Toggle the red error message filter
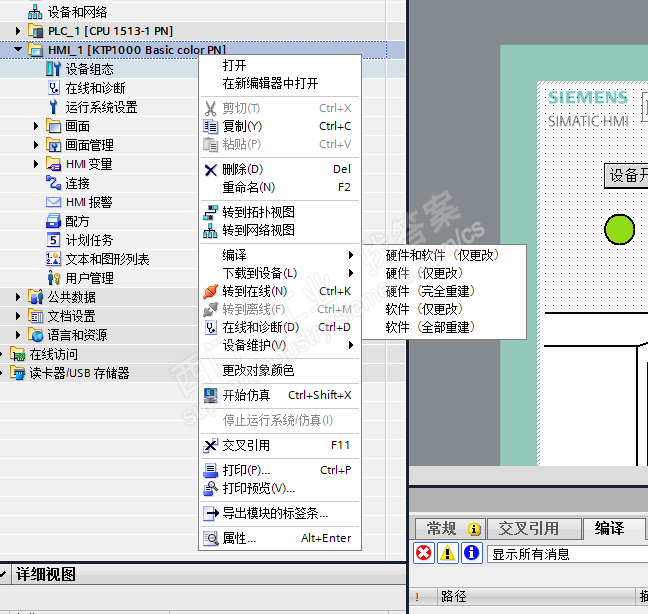This screenshot has width=648, height=614. [x=424, y=553]
